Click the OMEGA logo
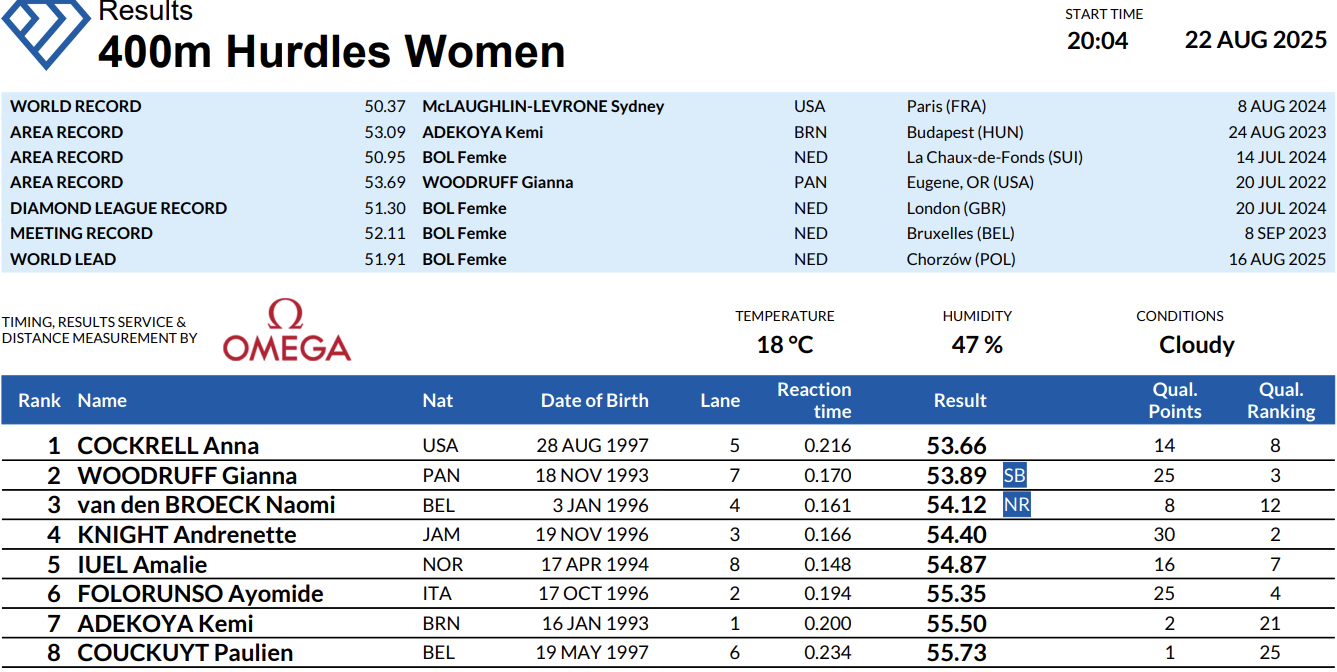This screenshot has width=1337, height=672. [287, 331]
